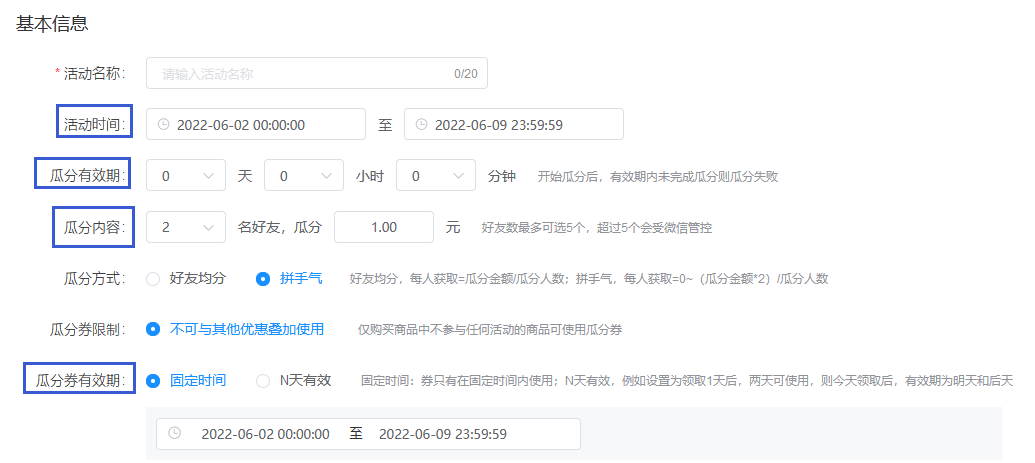Select 不可与其他优惠叠加使用 radio button
This screenshot has height=463, width=1035.
153,329
